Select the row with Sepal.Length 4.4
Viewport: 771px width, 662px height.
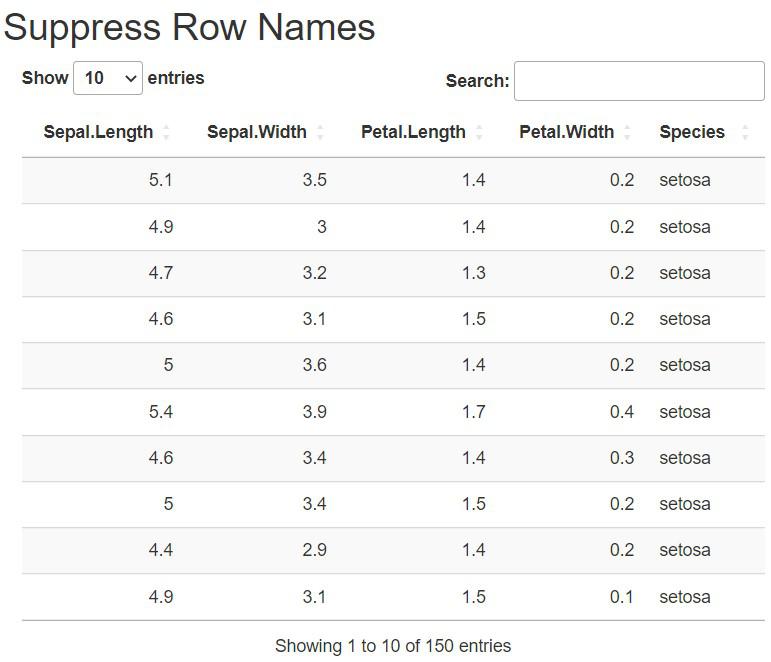coord(393,550)
